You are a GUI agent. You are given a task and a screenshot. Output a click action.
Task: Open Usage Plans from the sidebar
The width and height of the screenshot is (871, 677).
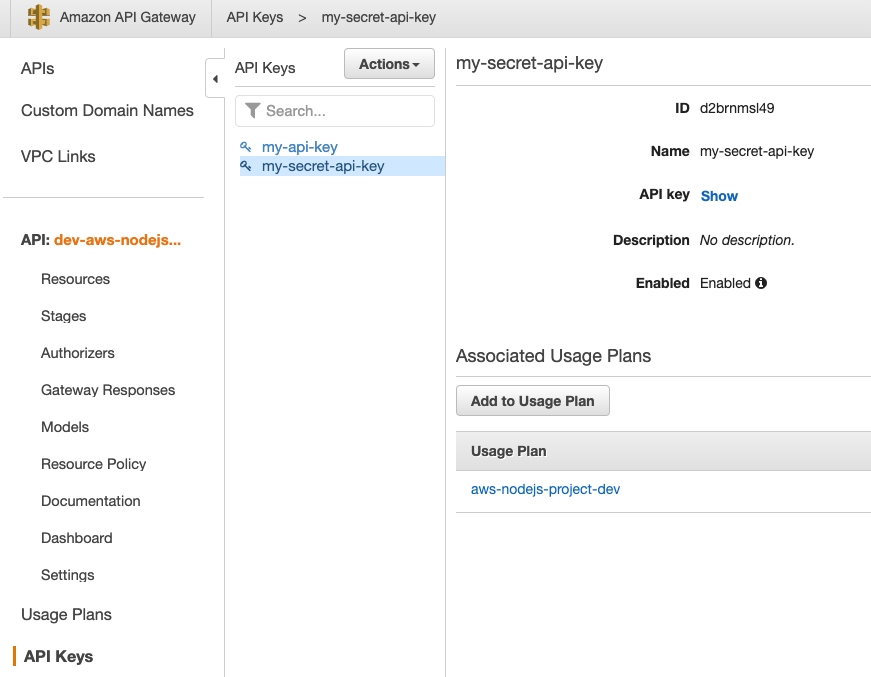pos(66,614)
